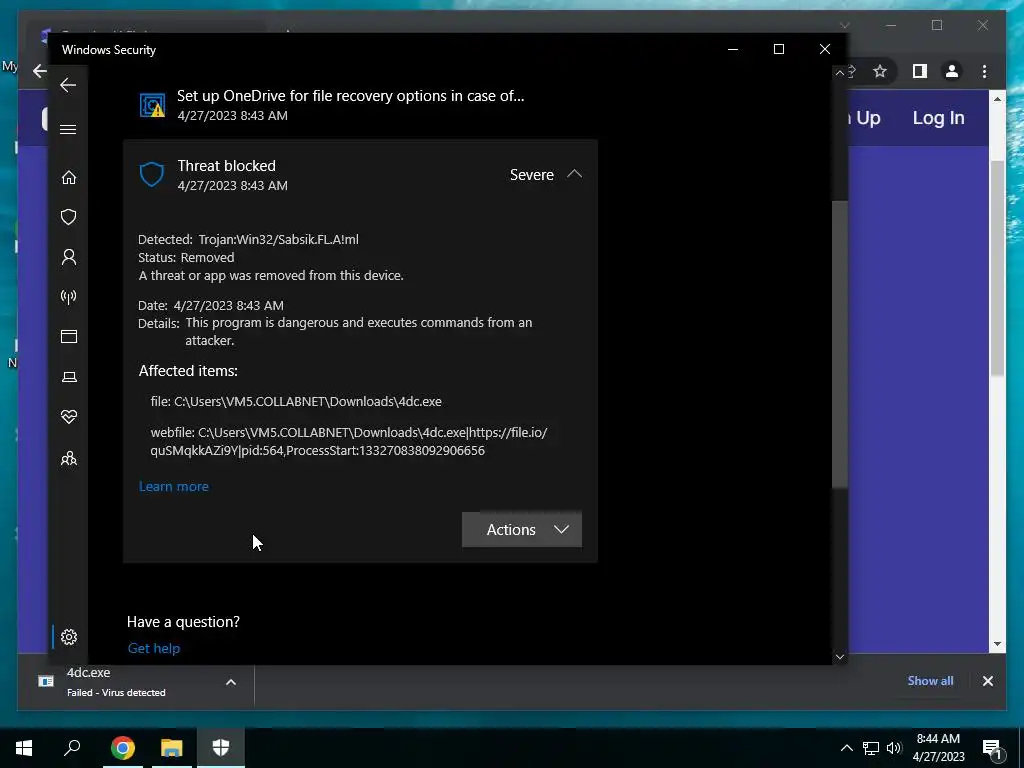Open Family options icon

pyautogui.click(x=69, y=458)
